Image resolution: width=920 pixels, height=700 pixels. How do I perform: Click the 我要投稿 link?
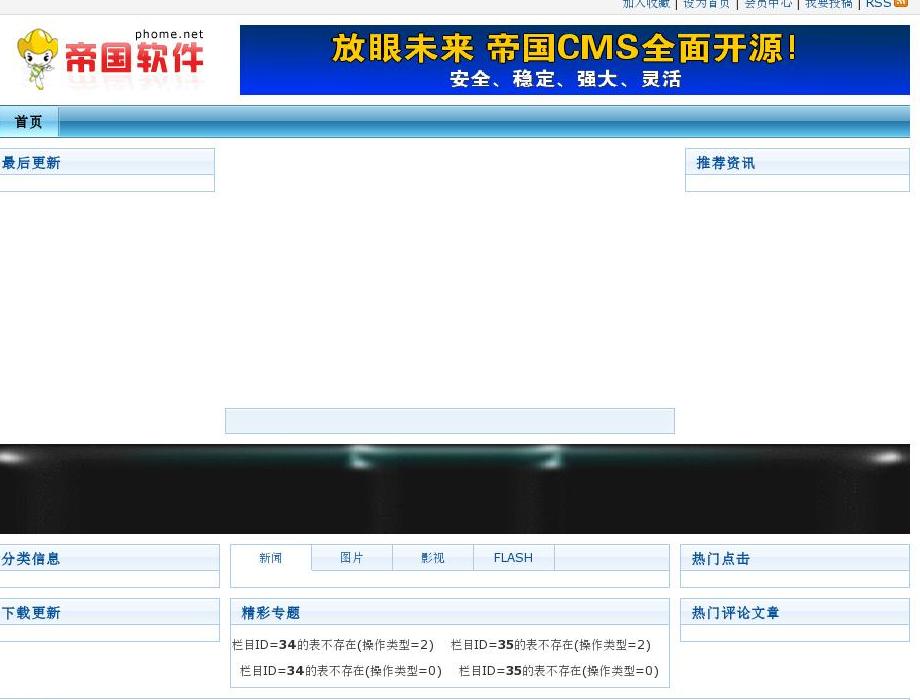click(828, 3)
